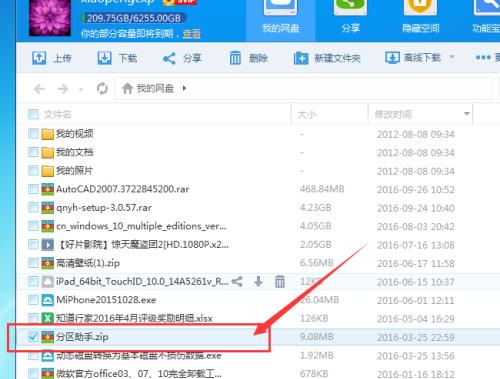Expand the 离线下载 dropdown arrow

pyautogui.click(x=452, y=57)
